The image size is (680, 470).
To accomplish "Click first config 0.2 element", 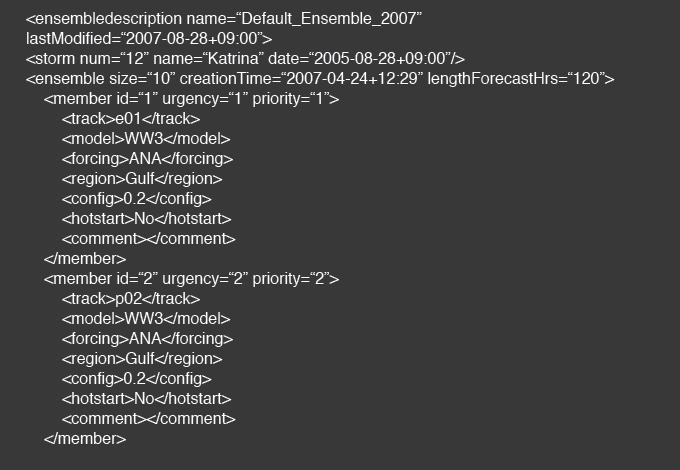I will click(137, 199).
